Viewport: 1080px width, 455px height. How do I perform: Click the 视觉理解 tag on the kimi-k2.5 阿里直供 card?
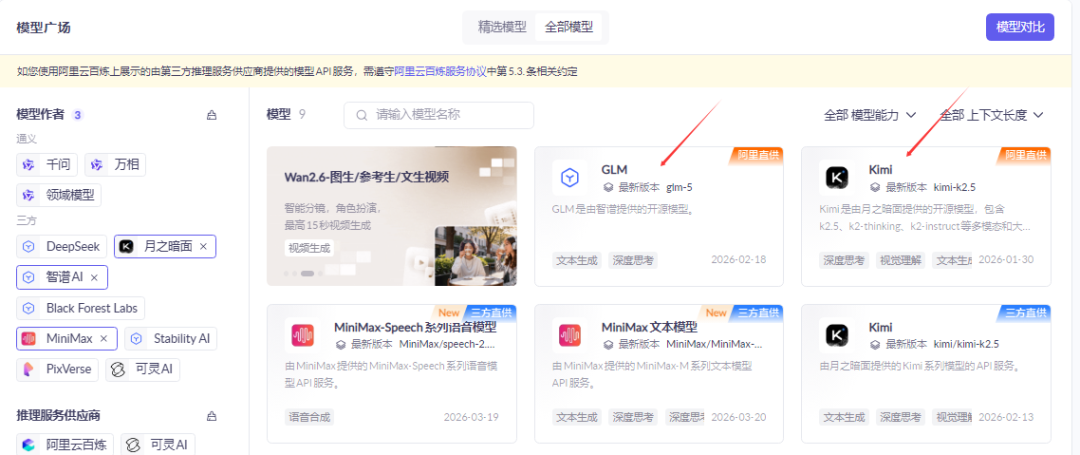(901, 260)
